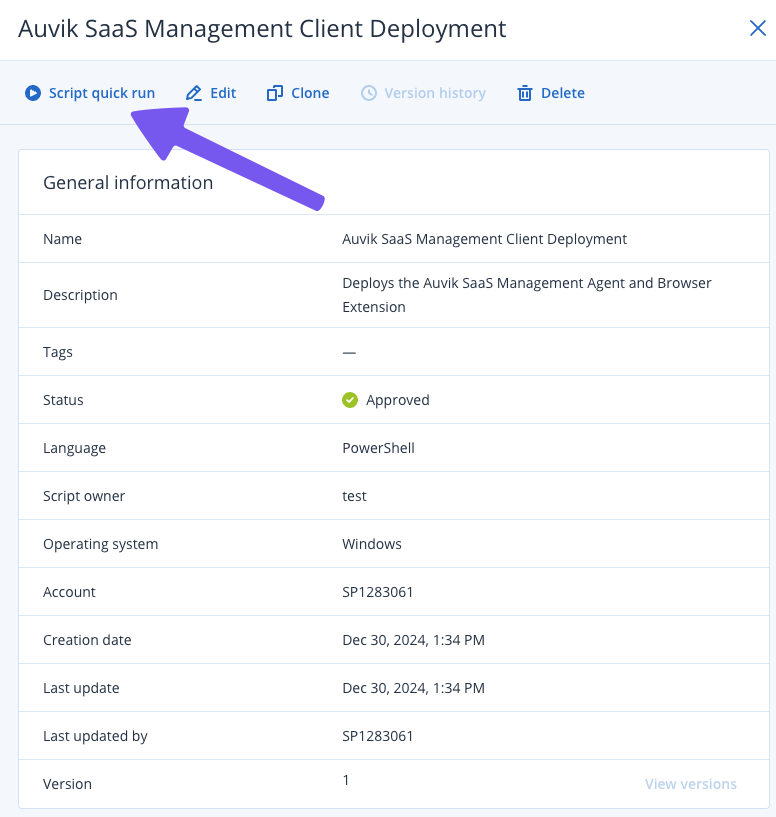Click the Approved status text
The width and height of the screenshot is (776, 817).
click(398, 400)
